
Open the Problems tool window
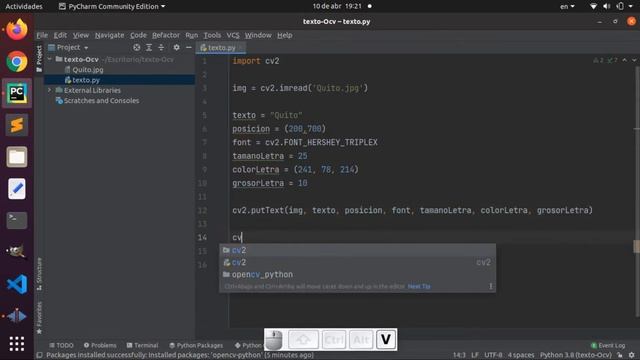click(x=100, y=345)
